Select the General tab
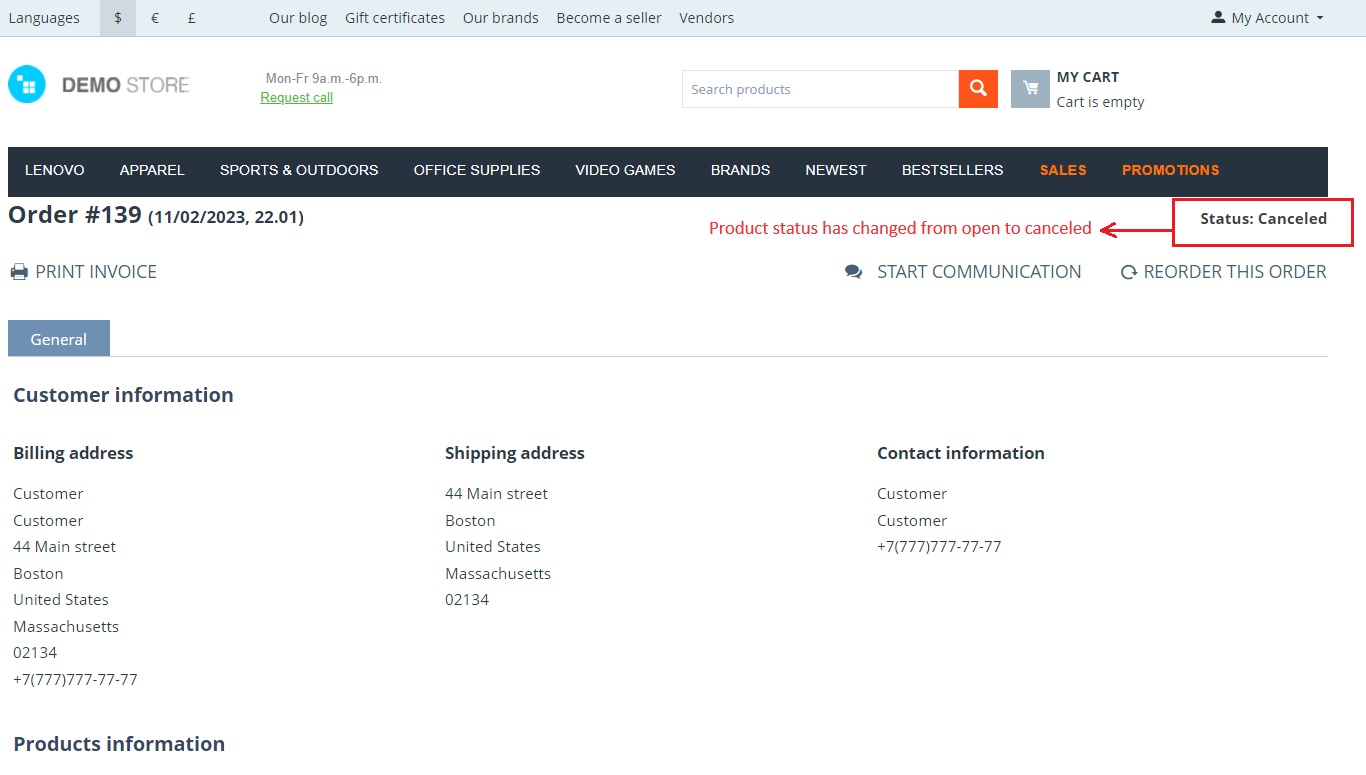1366x775 pixels. pos(59,339)
